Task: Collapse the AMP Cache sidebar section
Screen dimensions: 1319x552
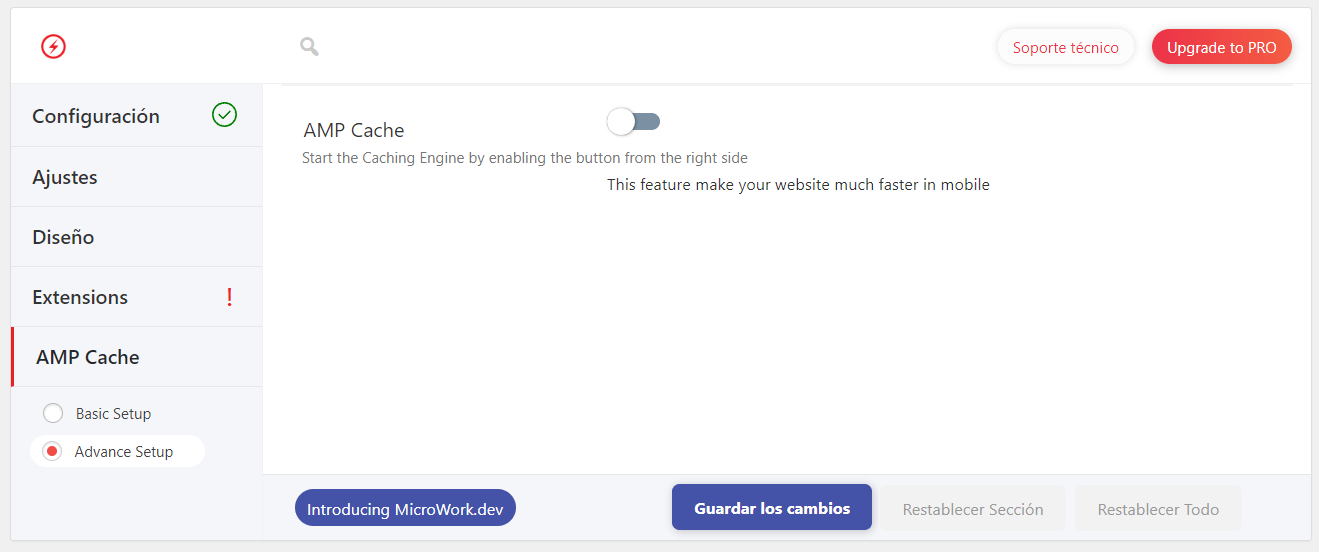Action: 136,357
